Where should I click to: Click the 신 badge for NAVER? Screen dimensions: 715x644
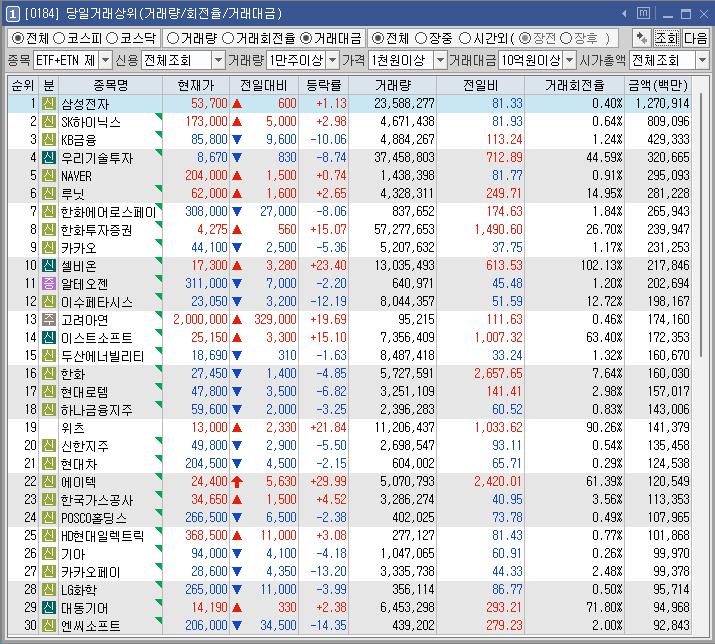pos(49,176)
